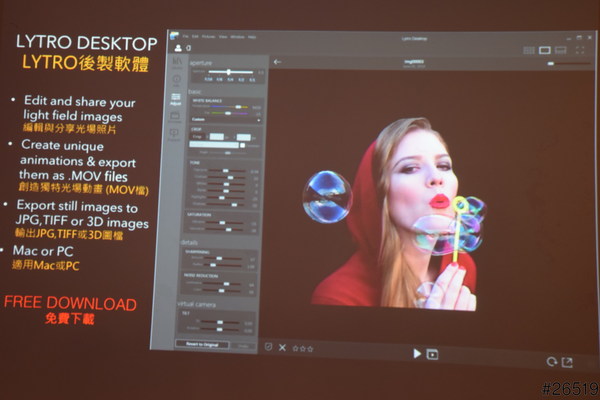The width and height of the screenshot is (600, 400).
Task: Adjust the Sharpening amount slider
Action: pyautogui.click(x=222, y=259)
